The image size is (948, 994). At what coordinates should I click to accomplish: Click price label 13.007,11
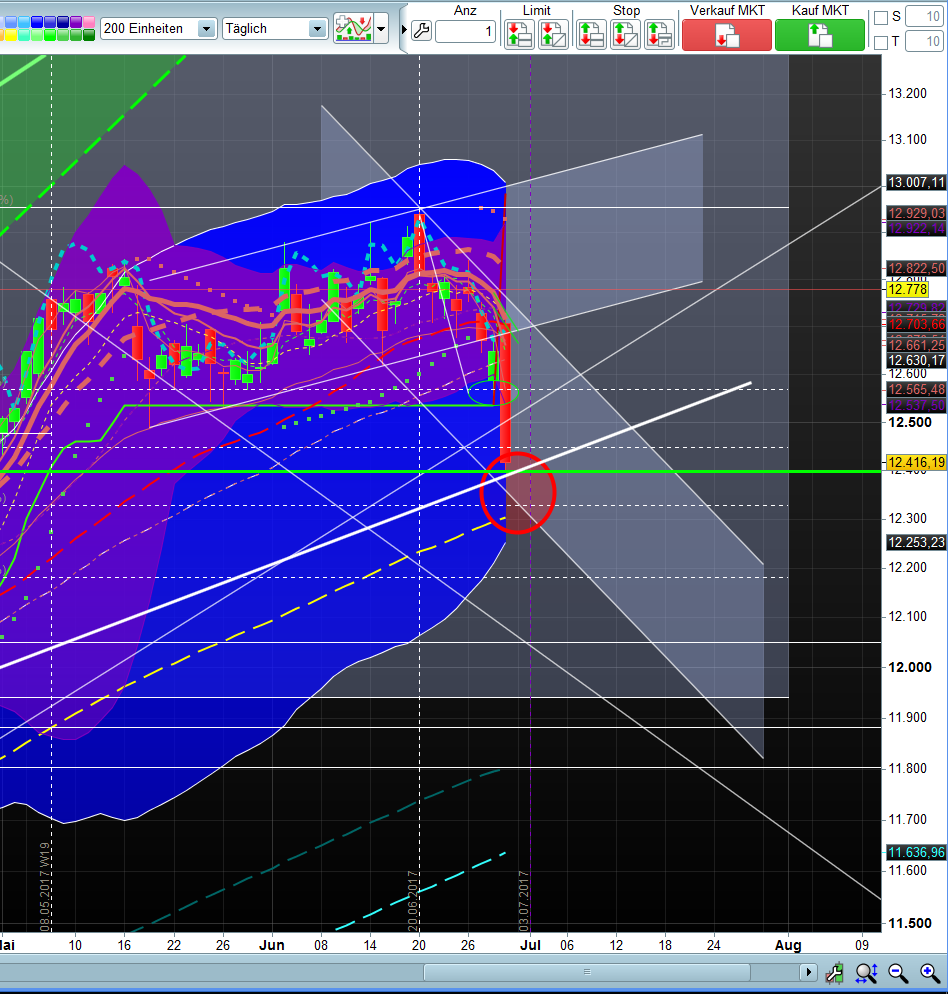click(916, 183)
